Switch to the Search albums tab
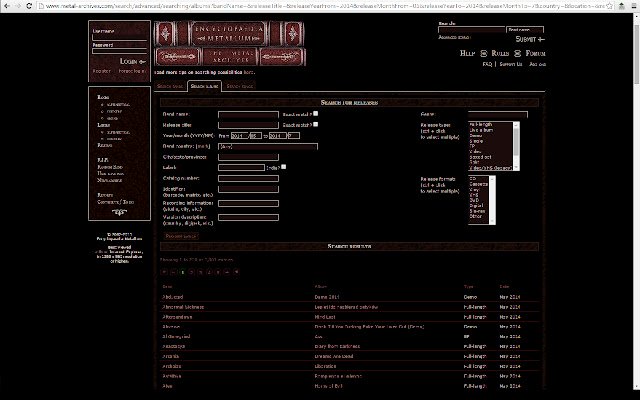 [204, 86]
